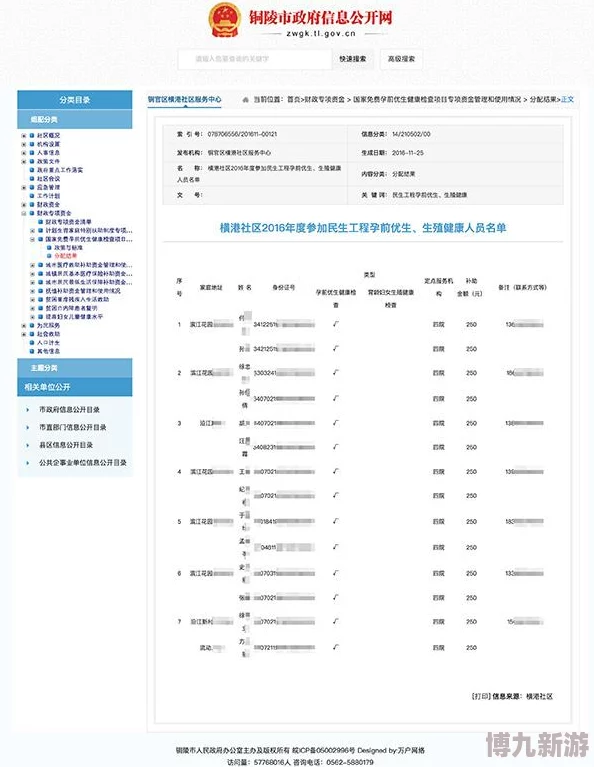Expand the 城市居民最低生活保障补助资金 node
This screenshot has width=594, height=767.
click(x=32, y=282)
